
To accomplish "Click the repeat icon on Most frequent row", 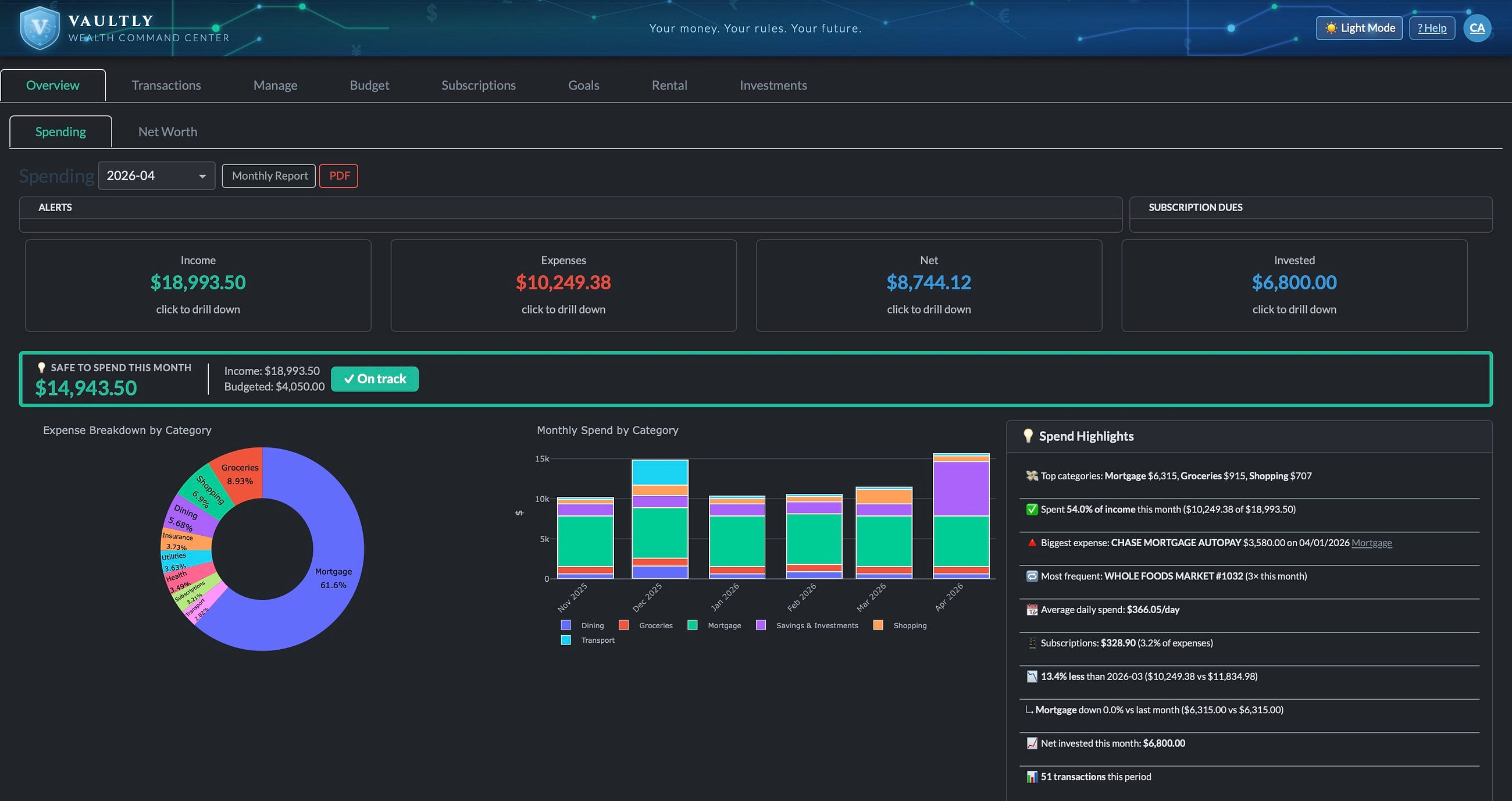I will 1031,576.
